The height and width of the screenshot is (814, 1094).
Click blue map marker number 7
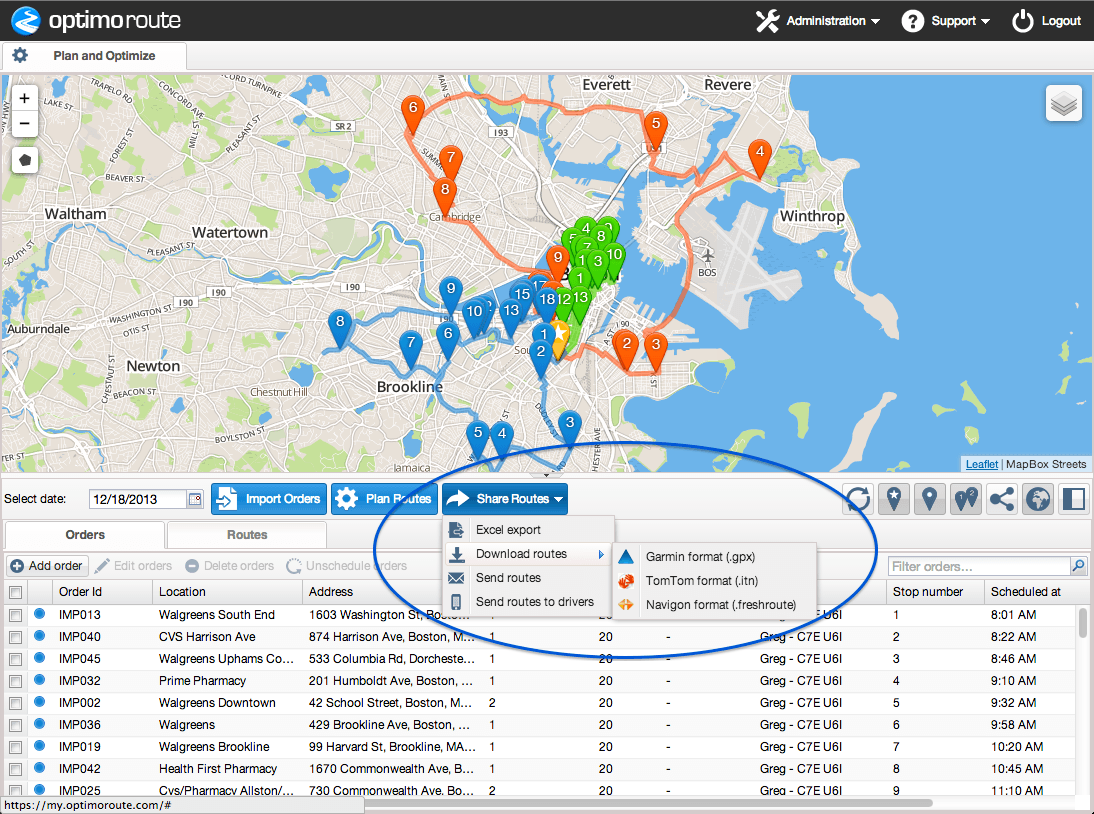(411, 349)
